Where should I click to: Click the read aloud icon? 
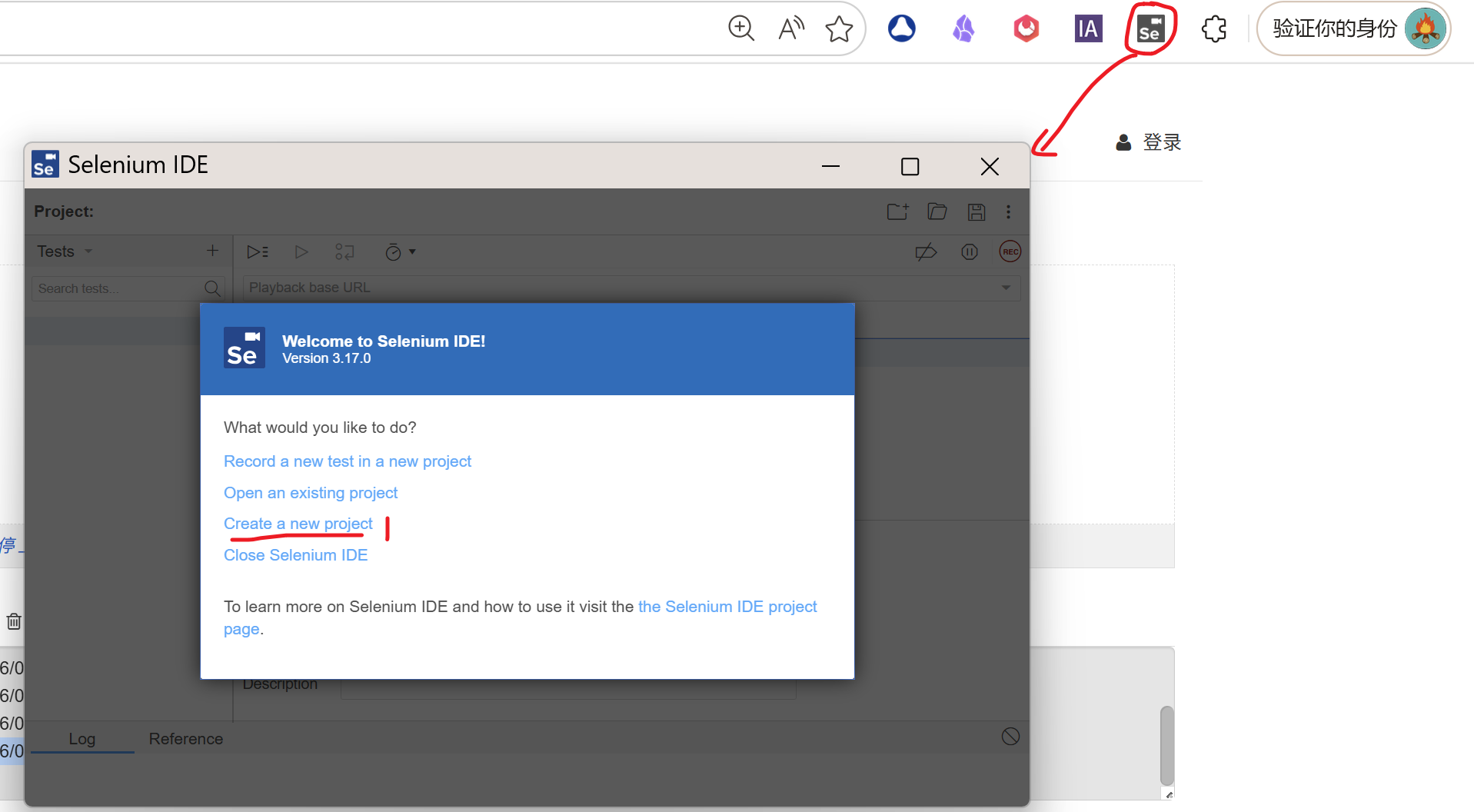[x=790, y=28]
